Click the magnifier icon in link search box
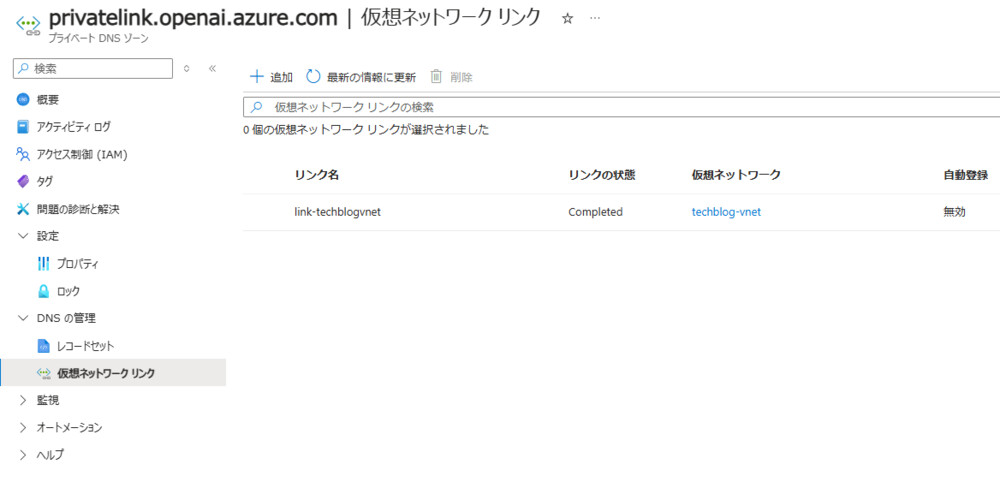This screenshot has height=488, width=1000. tap(256, 107)
